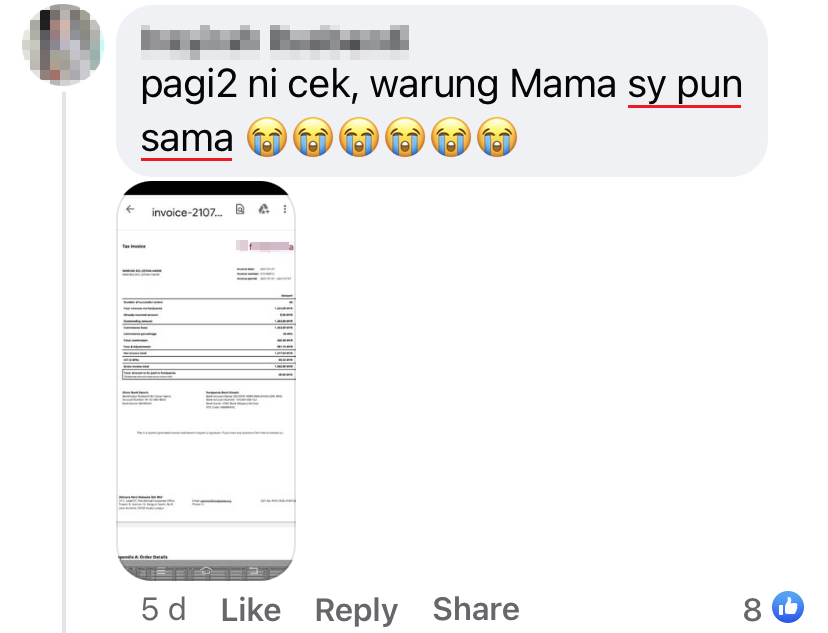Click the add-to-Drive icon in invoice header
This screenshot has width=828, height=633.
[x=264, y=209]
